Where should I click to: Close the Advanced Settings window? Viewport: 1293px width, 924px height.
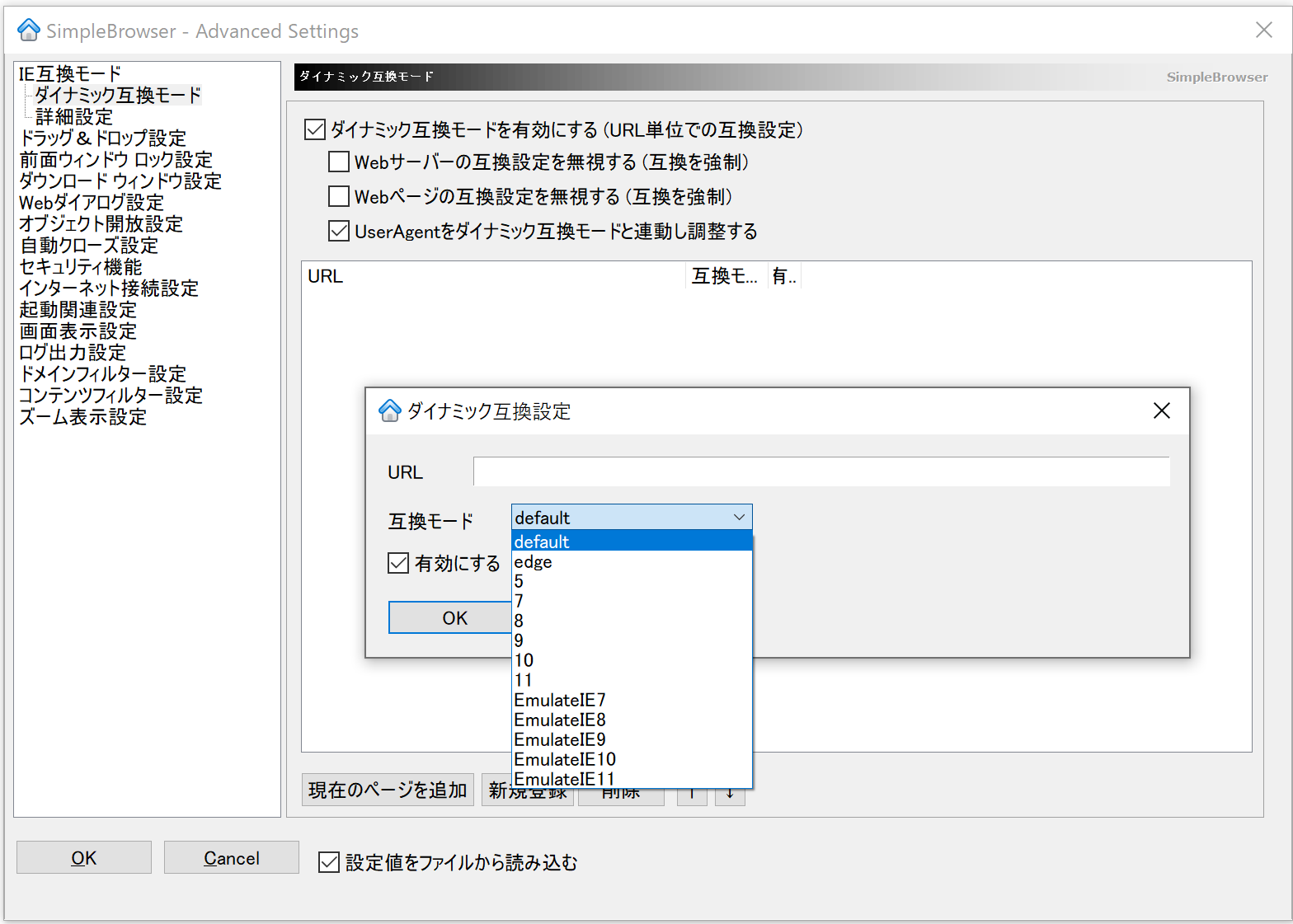click(1263, 30)
